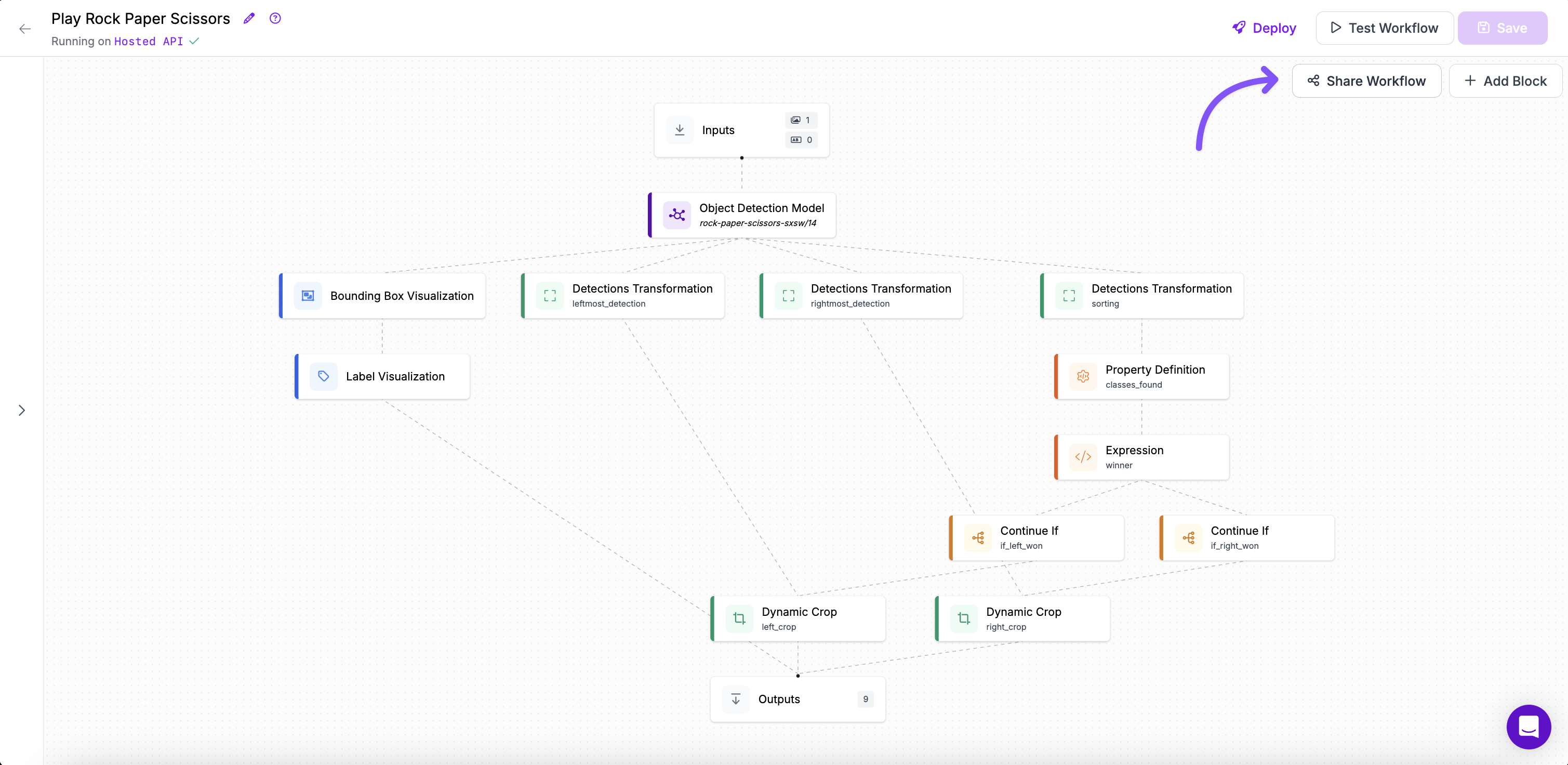This screenshot has height=765, width=1568.
Task: Select the rightmost_detection Detections Transformation block
Action: [861, 295]
